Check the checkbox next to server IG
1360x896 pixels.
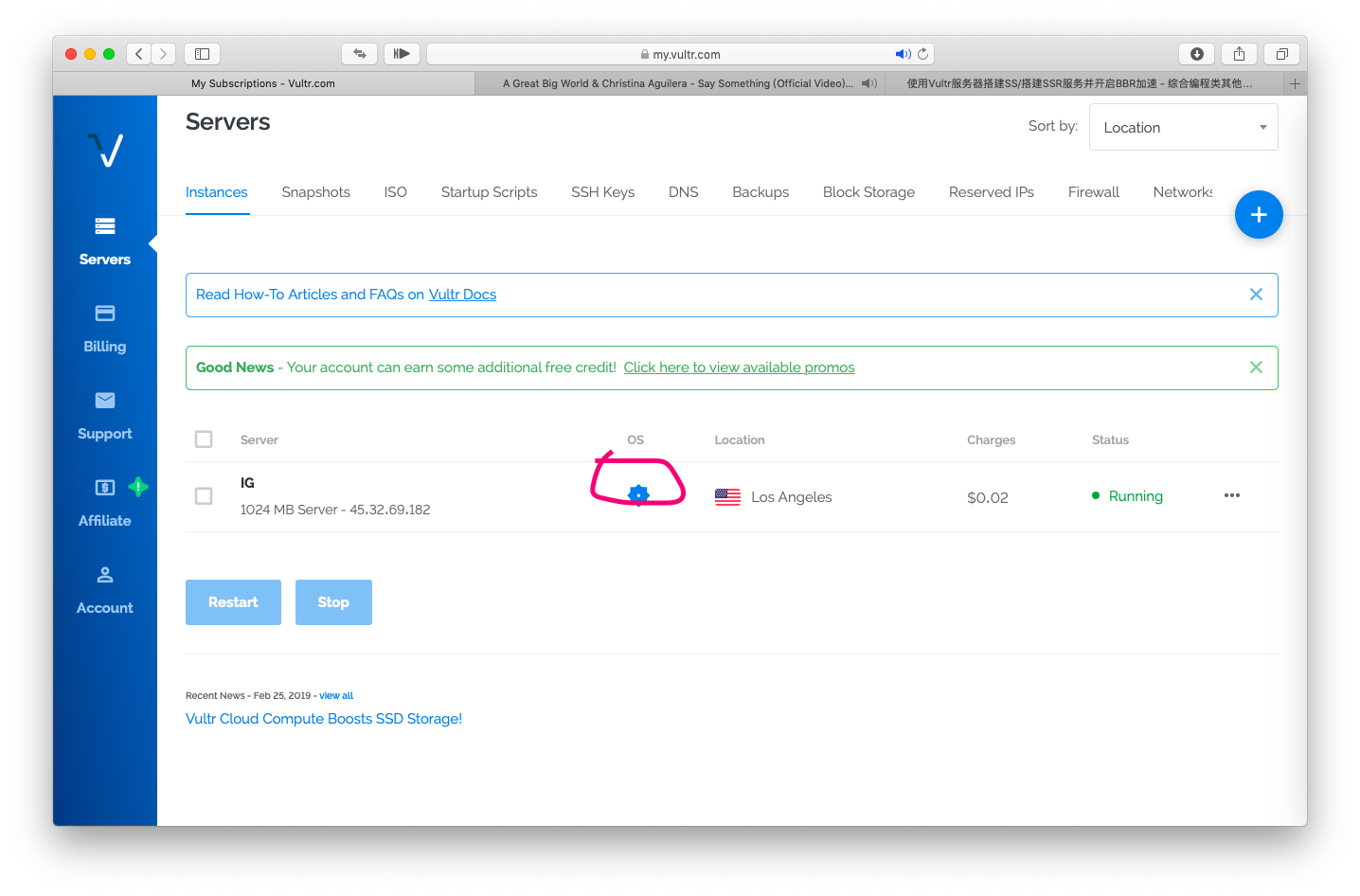204,495
